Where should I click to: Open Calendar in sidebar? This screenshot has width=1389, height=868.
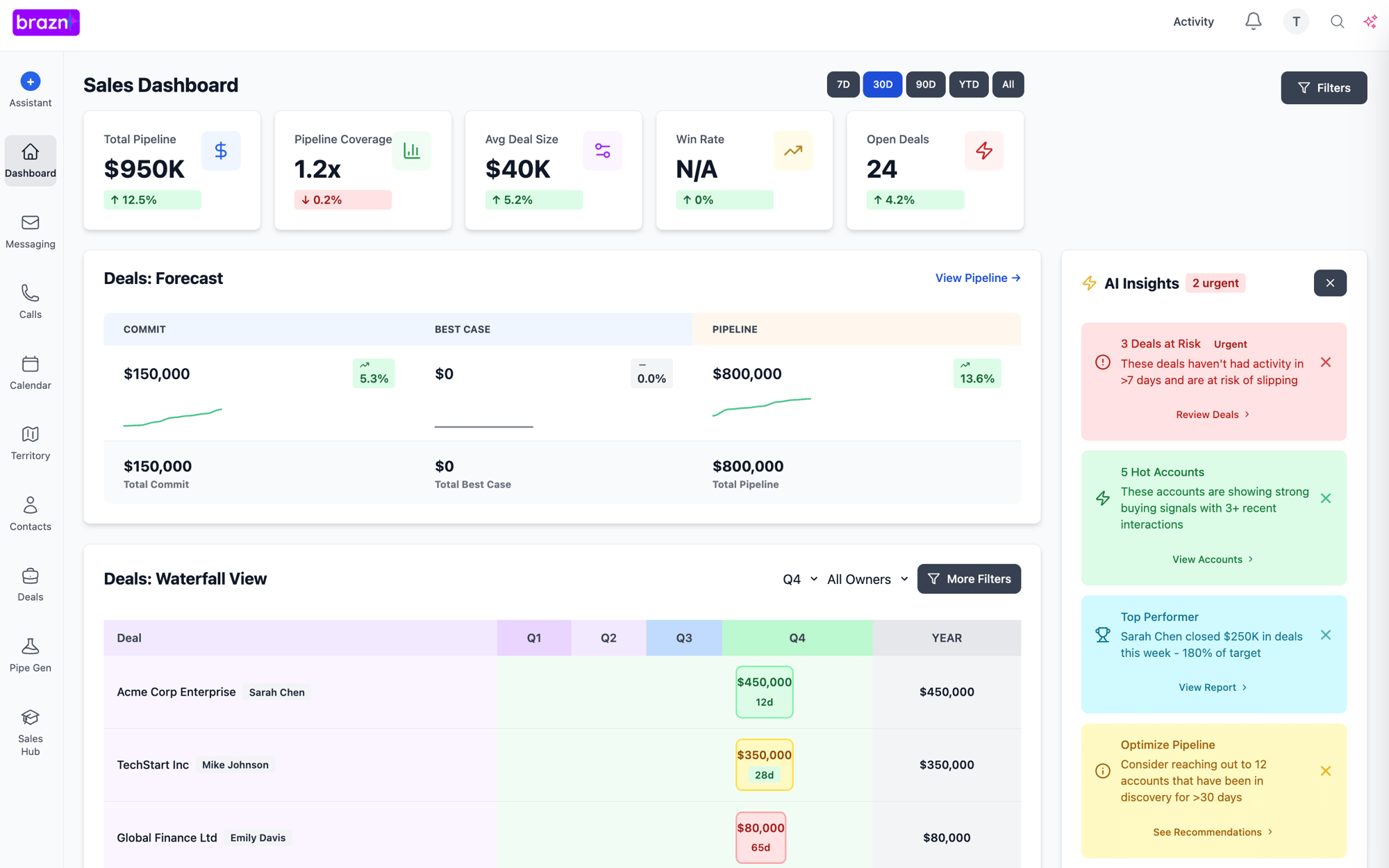pyautogui.click(x=30, y=372)
